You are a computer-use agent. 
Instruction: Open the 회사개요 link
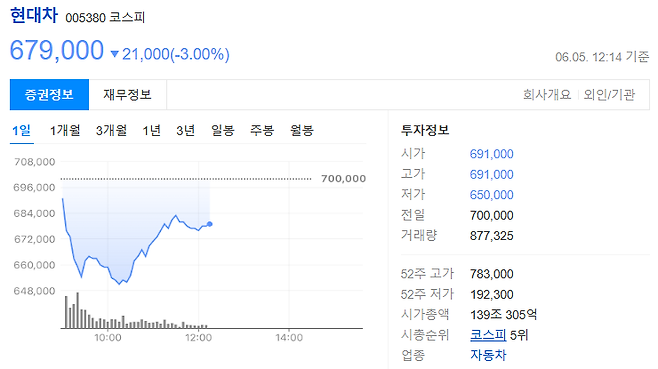coord(547,94)
